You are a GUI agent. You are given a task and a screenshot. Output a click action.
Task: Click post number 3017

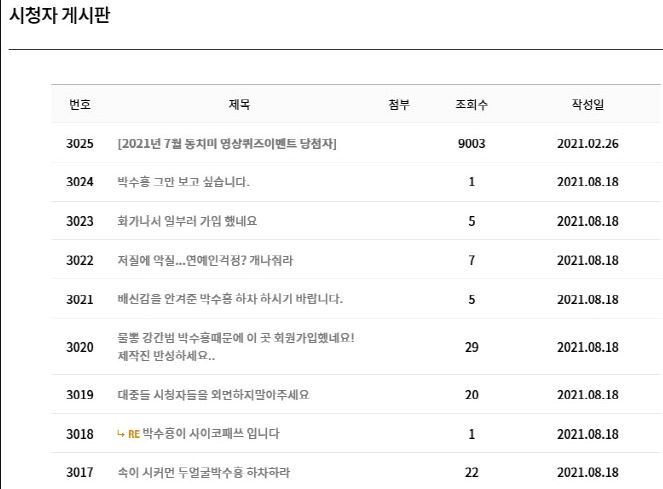(x=79, y=472)
